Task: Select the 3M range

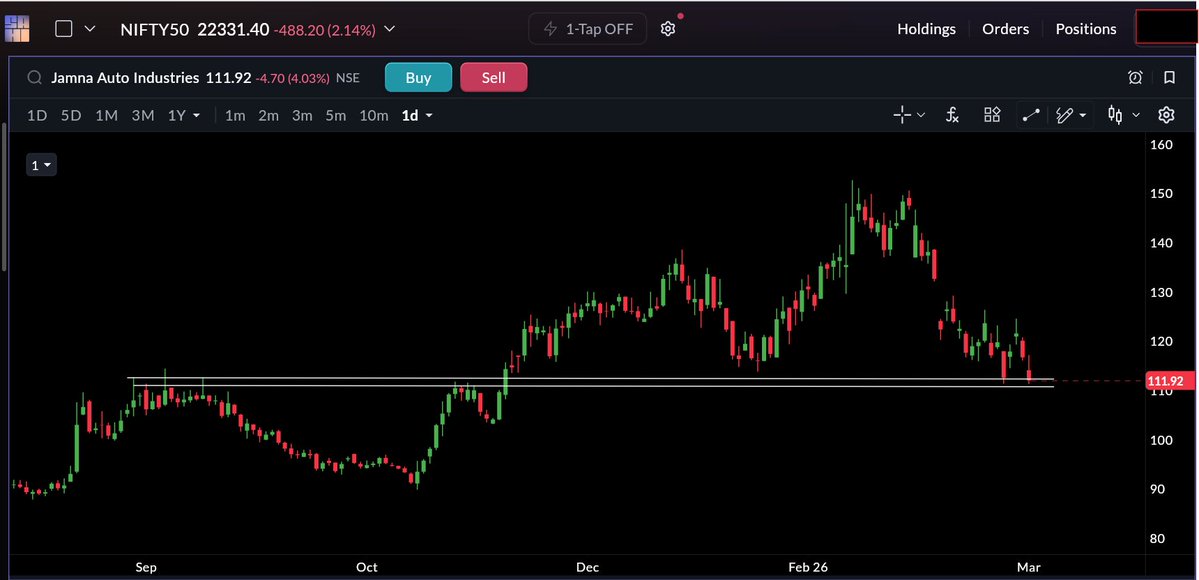Action: pyautogui.click(x=143, y=116)
